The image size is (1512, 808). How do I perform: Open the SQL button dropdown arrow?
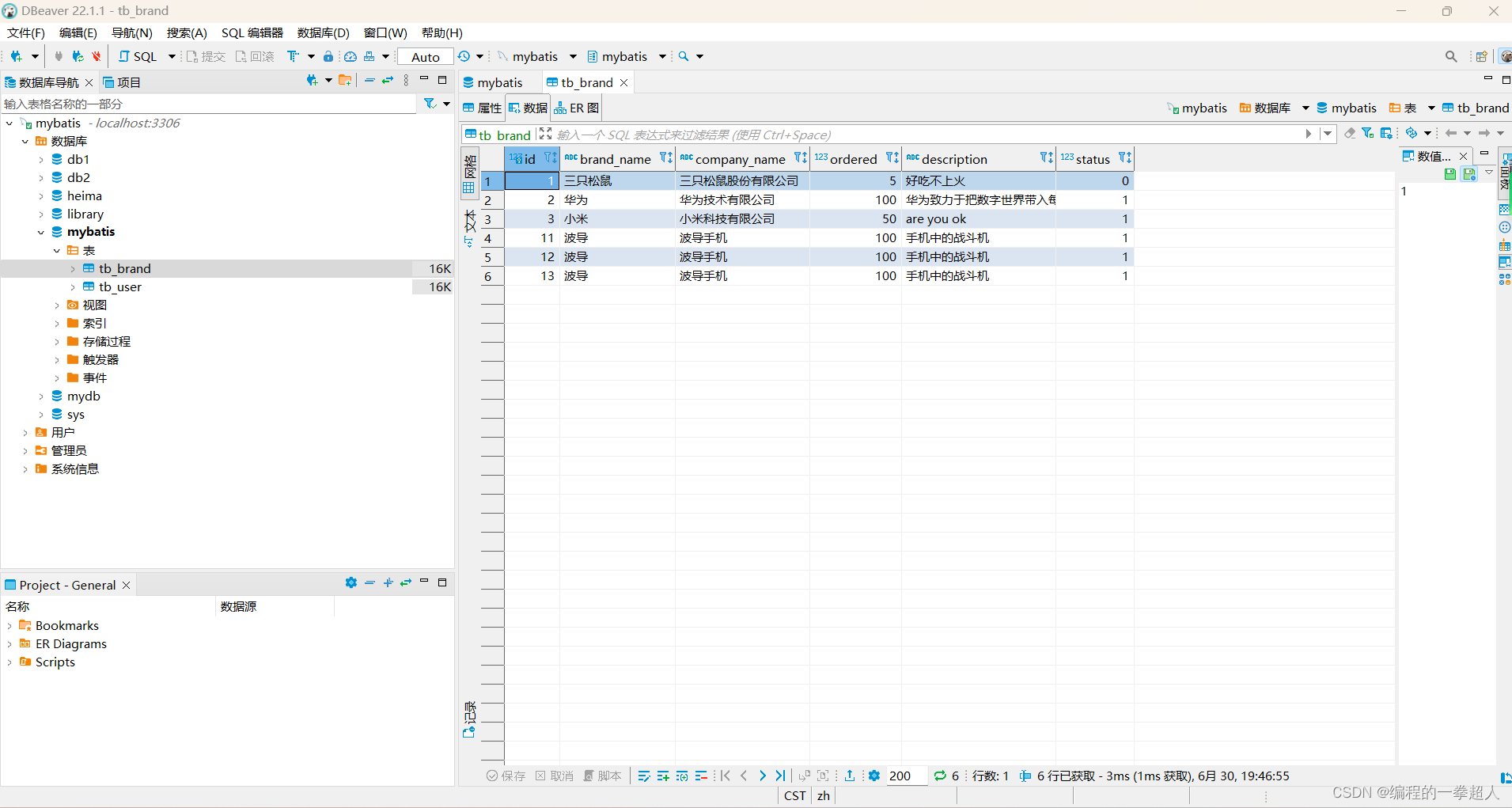point(172,56)
